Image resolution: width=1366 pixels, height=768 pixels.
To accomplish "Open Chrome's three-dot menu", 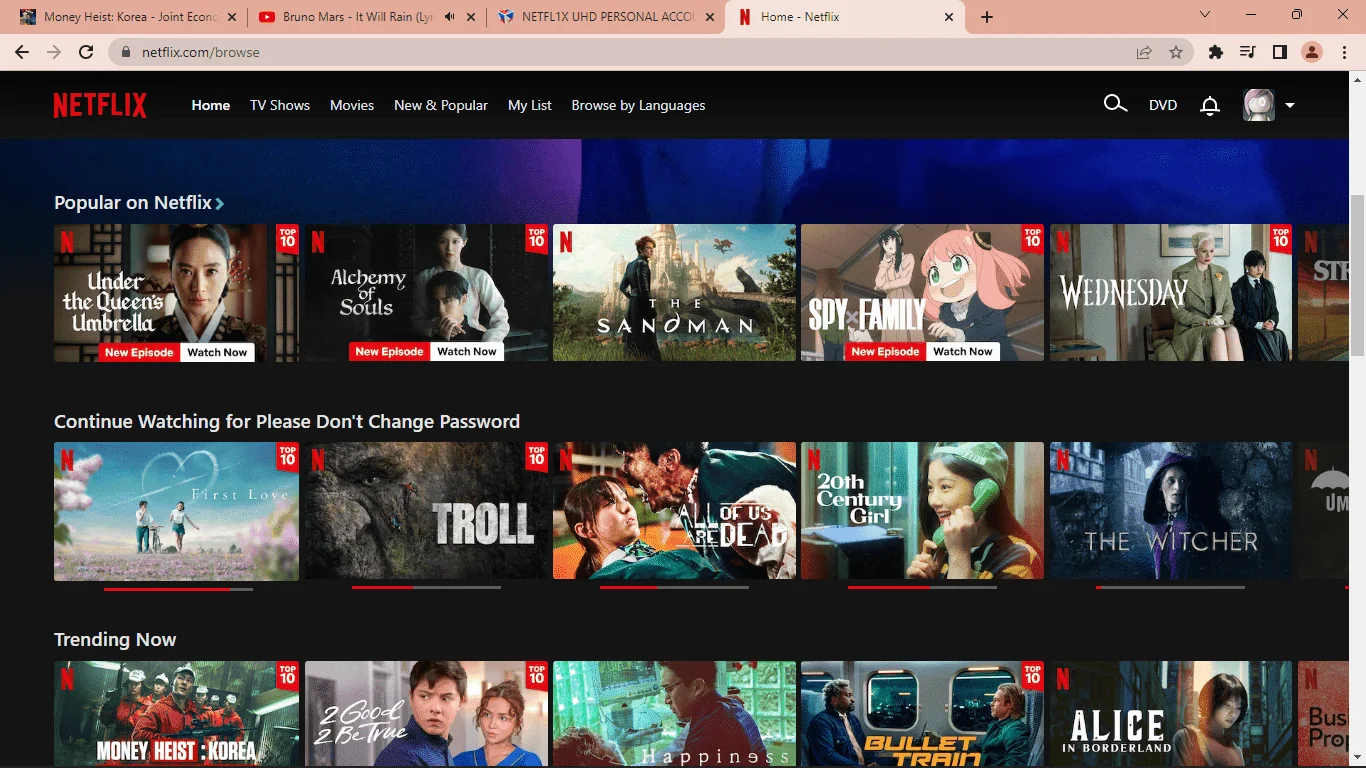I will pos(1343,52).
